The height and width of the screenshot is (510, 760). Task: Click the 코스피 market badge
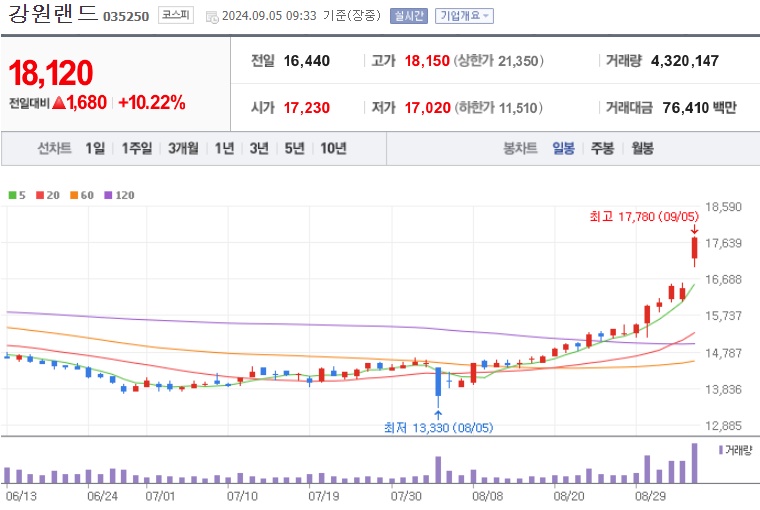pyautogui.click(x=175, y=16)
